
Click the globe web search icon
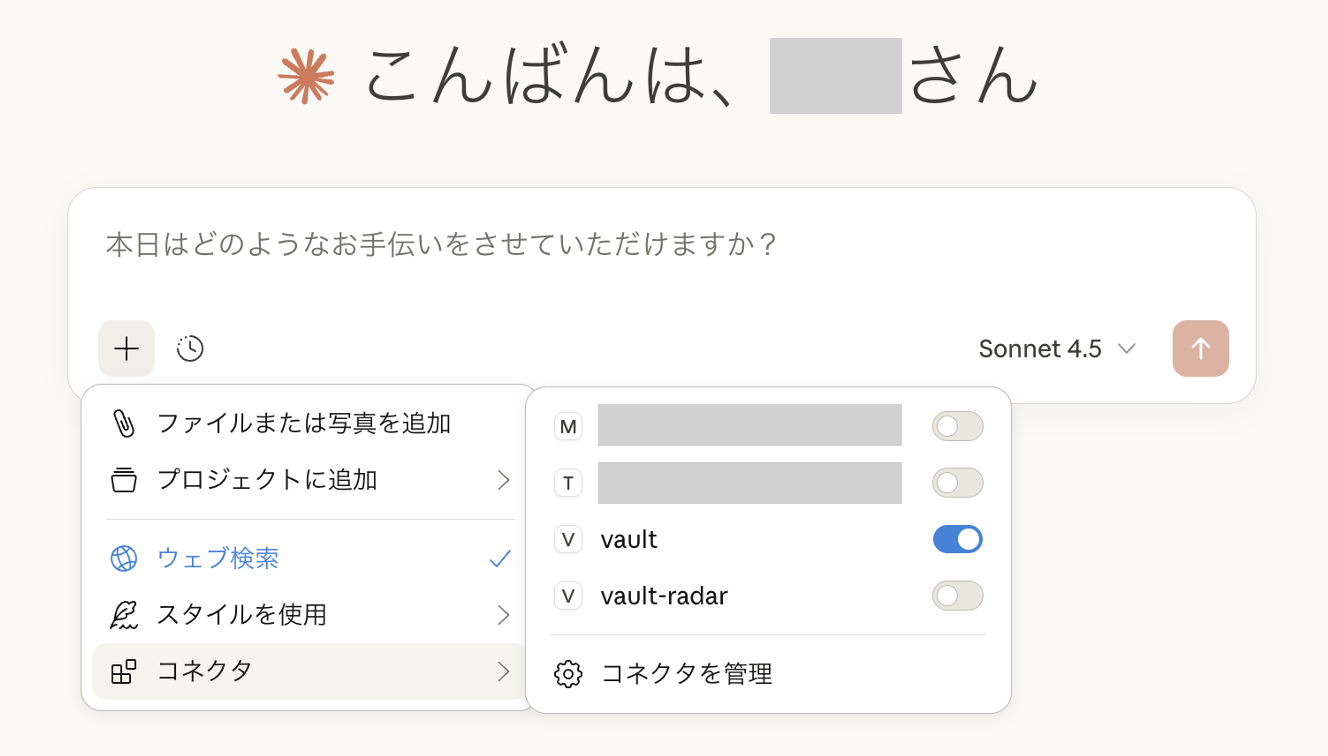[123, 558]
